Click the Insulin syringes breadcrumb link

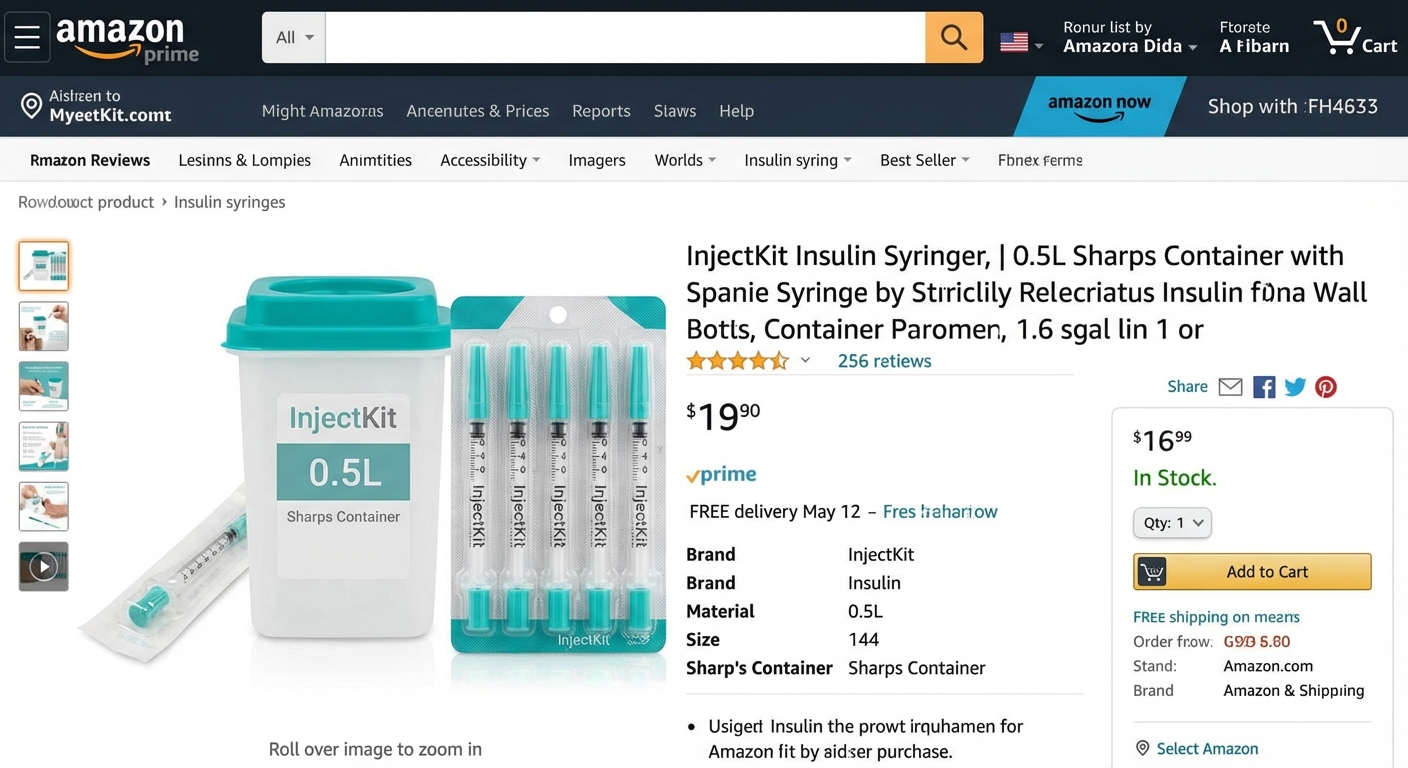pos(229,202)
